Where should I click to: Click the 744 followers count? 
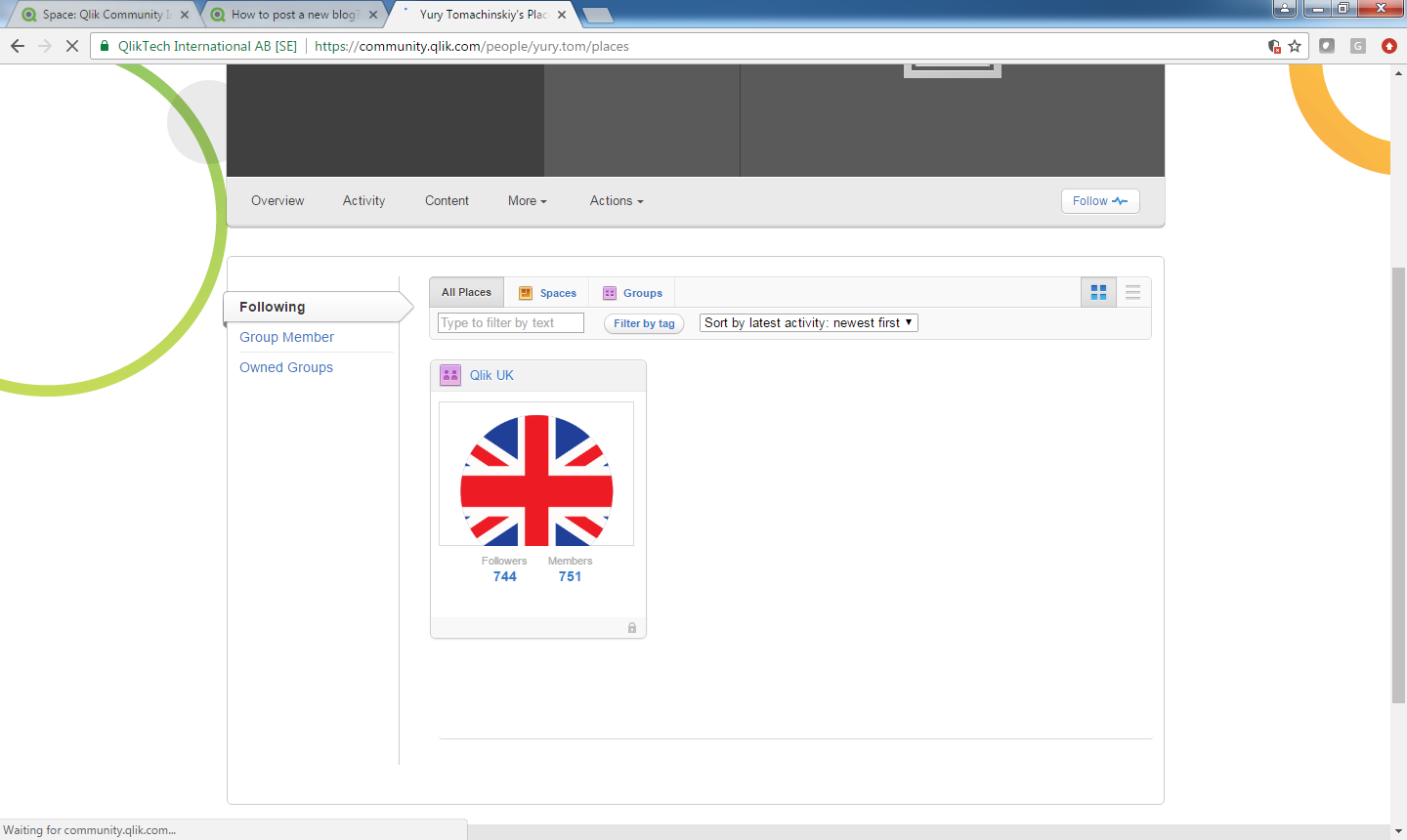504,576
